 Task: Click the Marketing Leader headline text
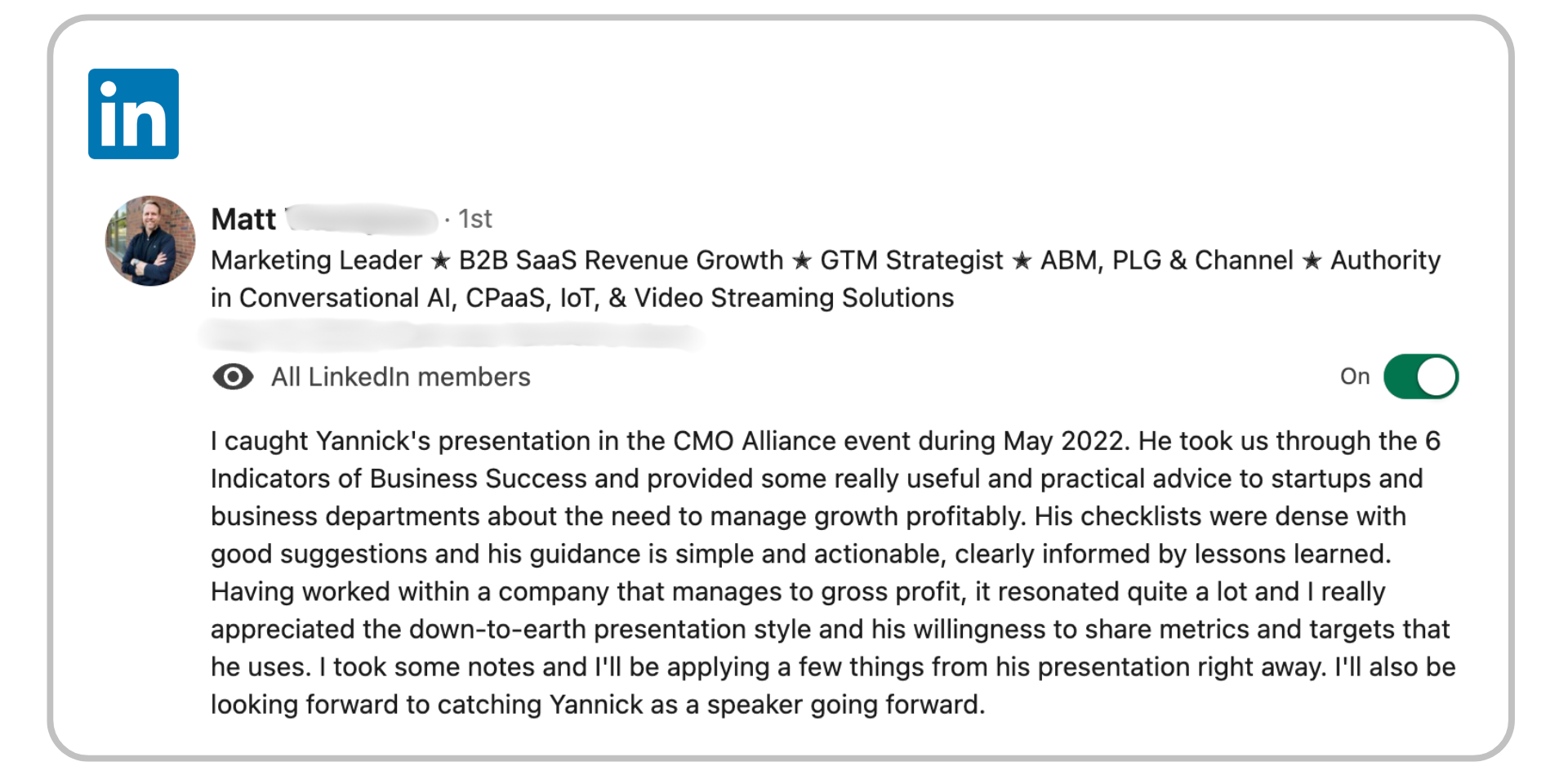click(316, 261)
